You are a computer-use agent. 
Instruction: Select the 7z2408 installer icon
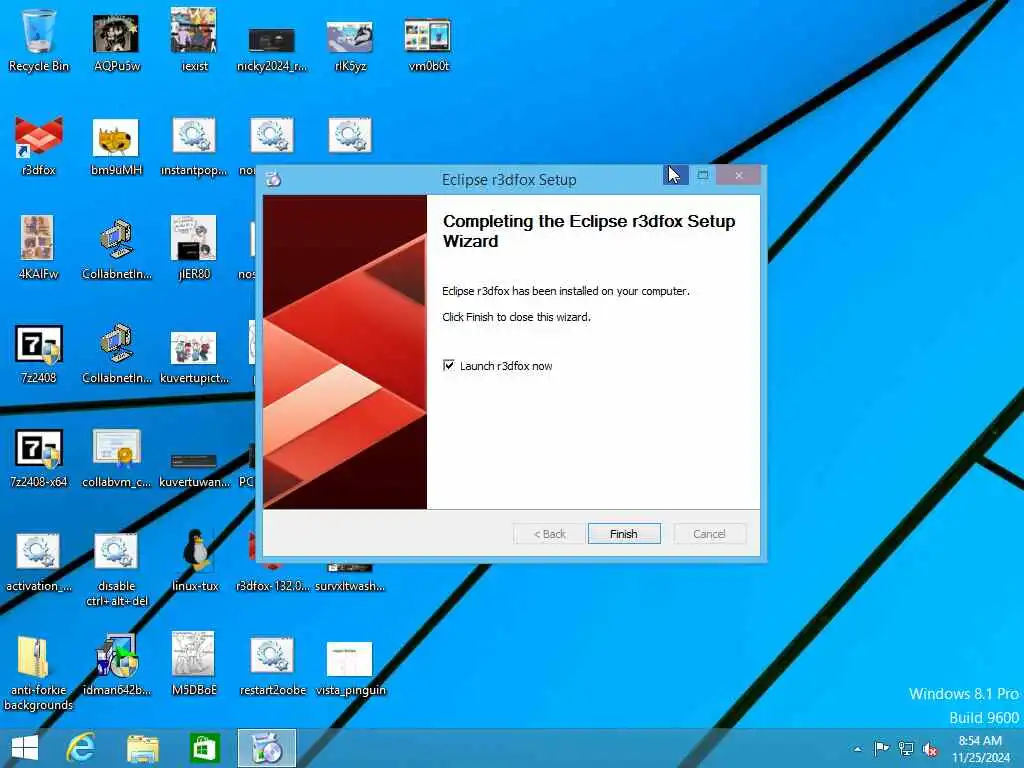click(39, 353)
